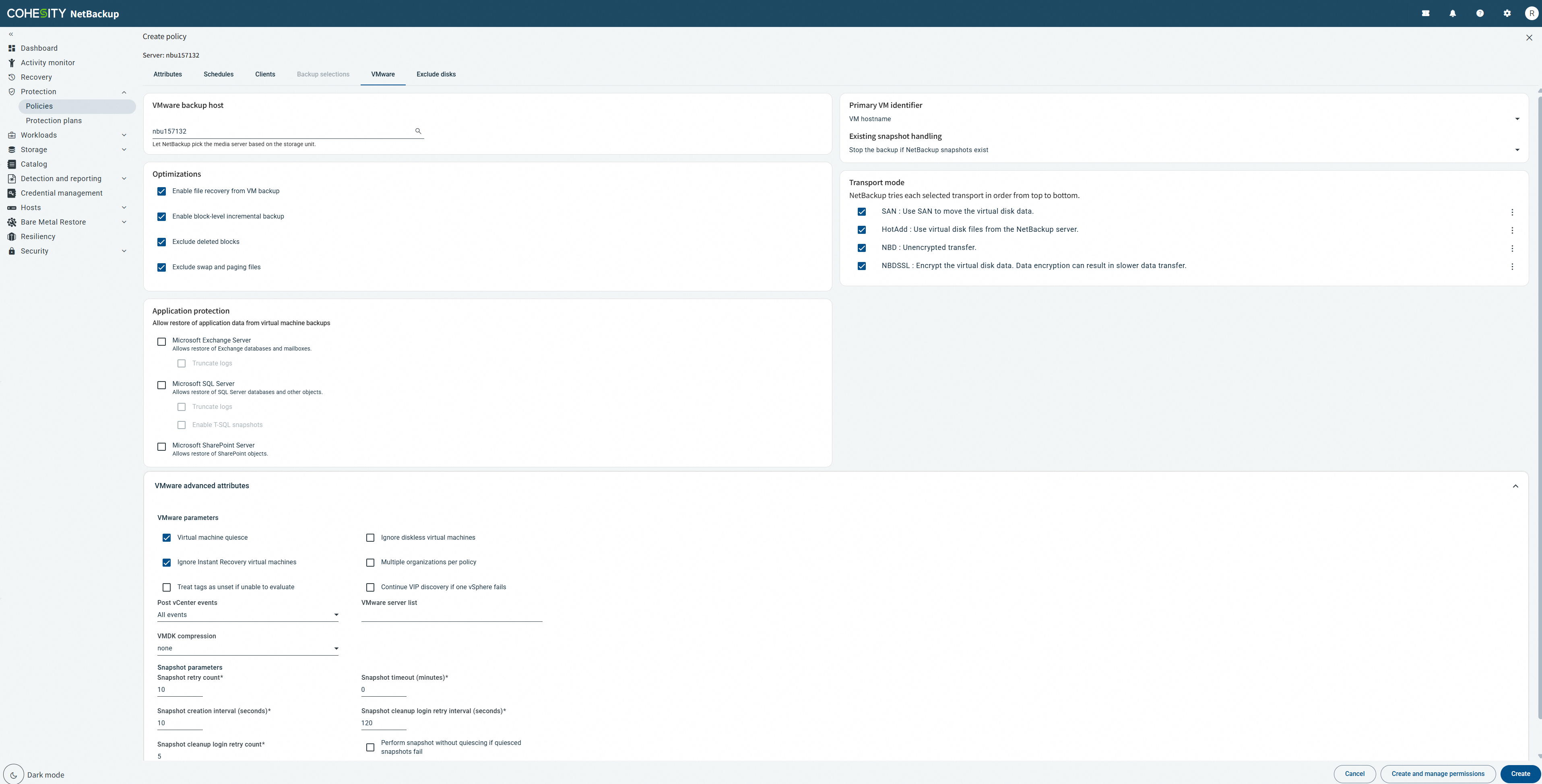Open the notifications bell
This screenshot has height=784, width=1542.
(x=1453, y=13)
